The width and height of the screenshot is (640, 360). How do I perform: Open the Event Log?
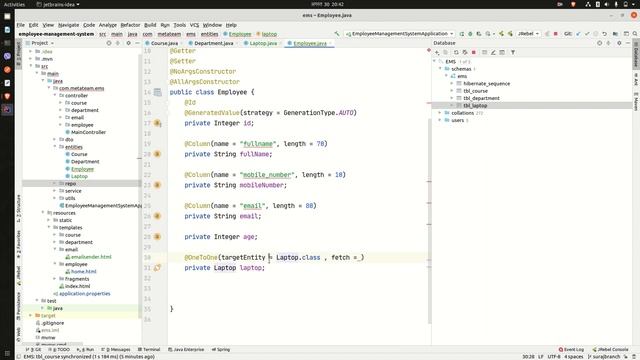tap(571, 349)
